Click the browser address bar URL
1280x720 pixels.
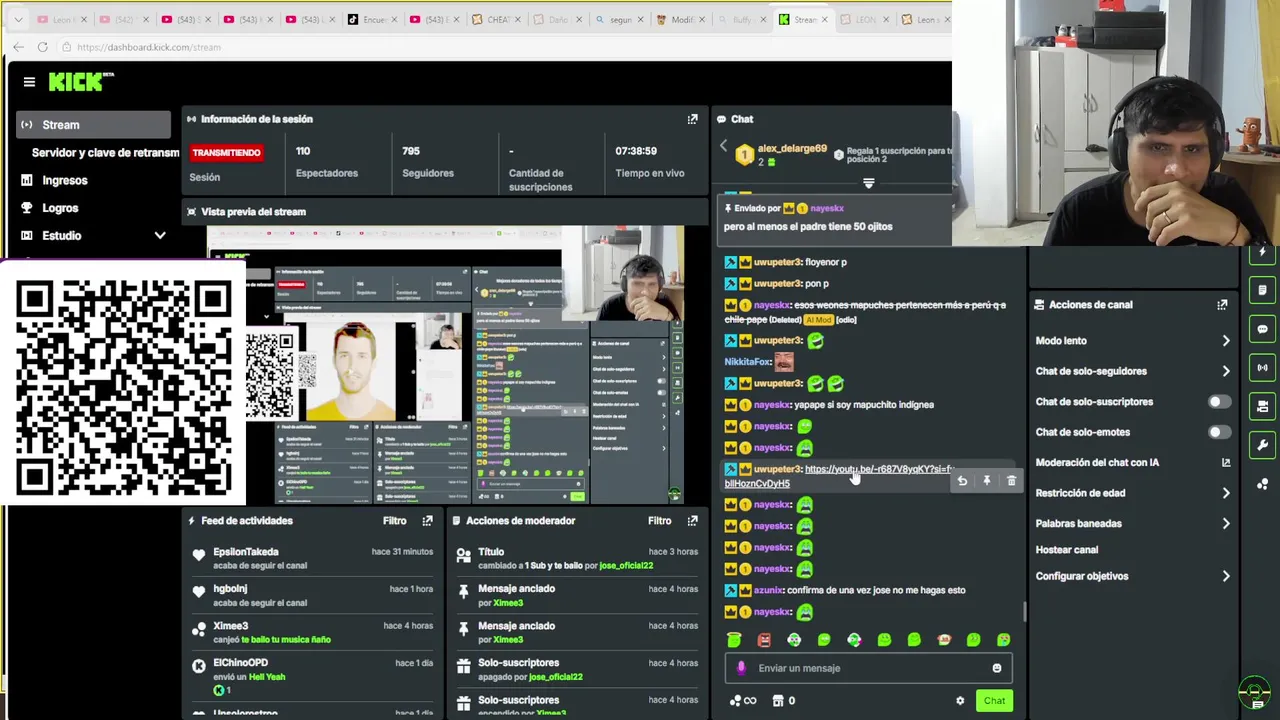pyautogui.click(x=148, y=47)
